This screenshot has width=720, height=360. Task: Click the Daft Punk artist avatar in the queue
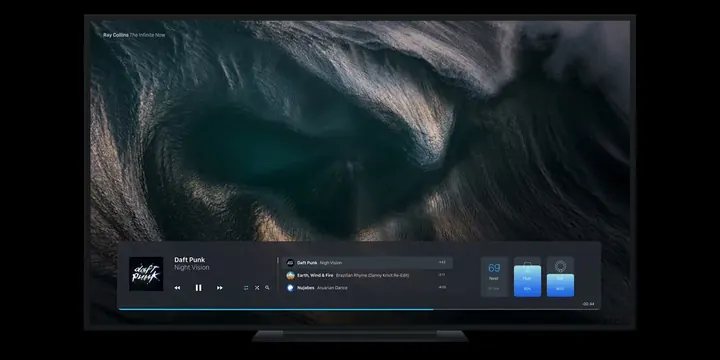(290, 263)
